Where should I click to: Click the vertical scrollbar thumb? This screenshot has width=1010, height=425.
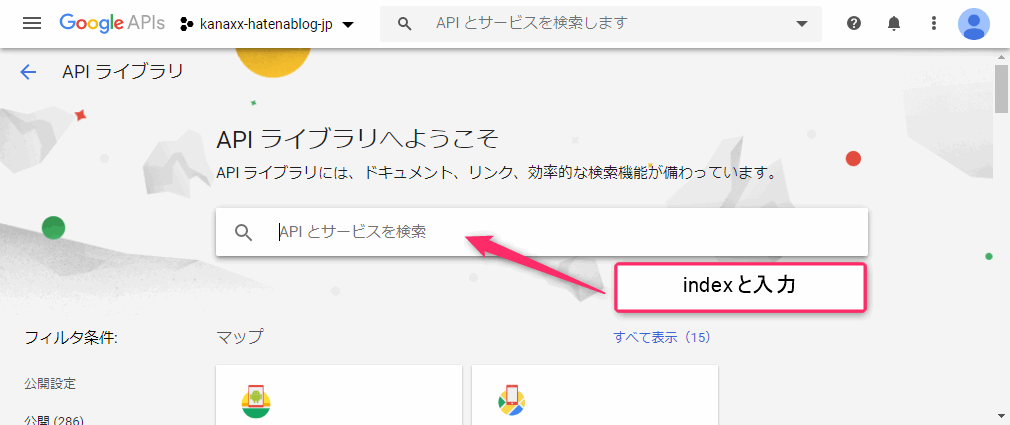(1002, 88)
